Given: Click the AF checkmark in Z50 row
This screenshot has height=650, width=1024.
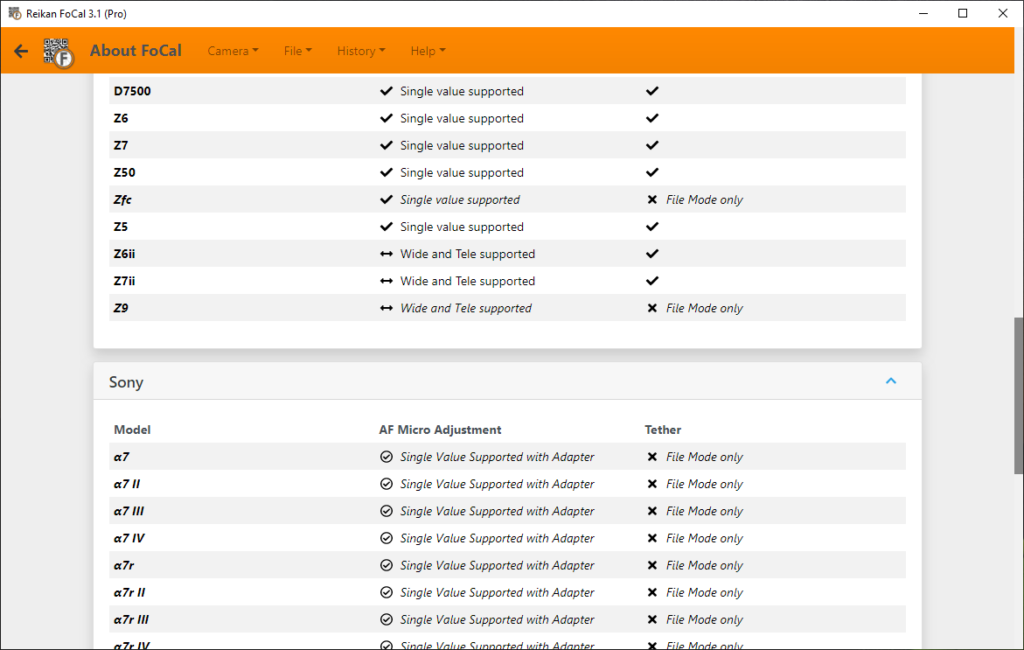Looking at the screenshot, I should pyautogui.click(x=386, y=172).
